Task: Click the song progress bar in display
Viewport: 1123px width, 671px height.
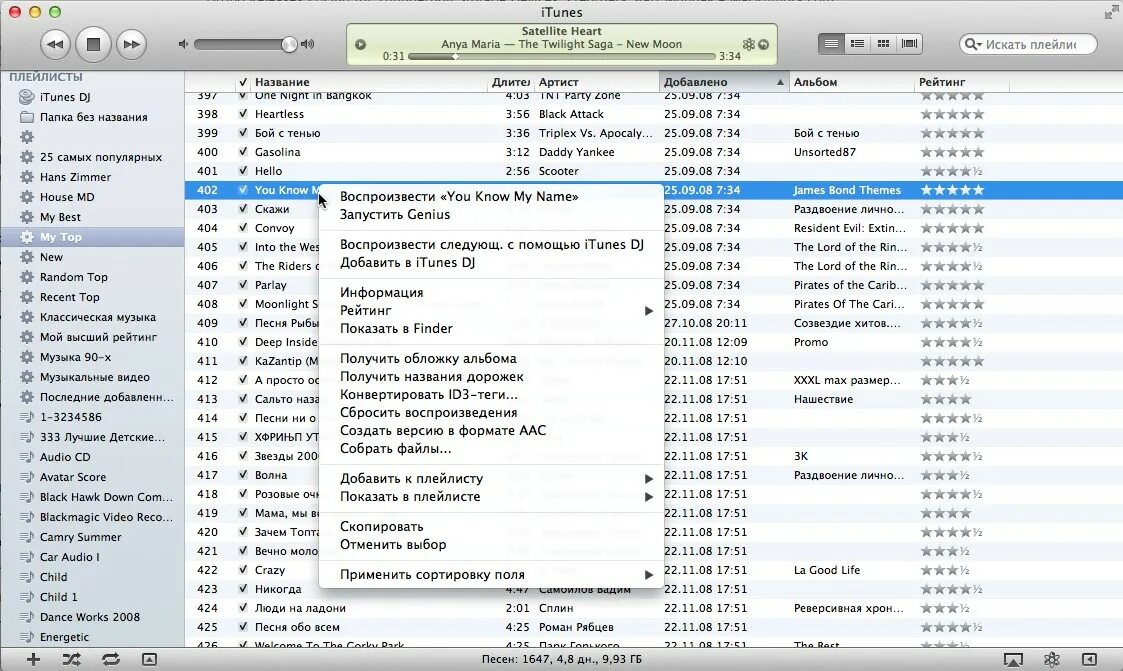Action: point(562,57)
